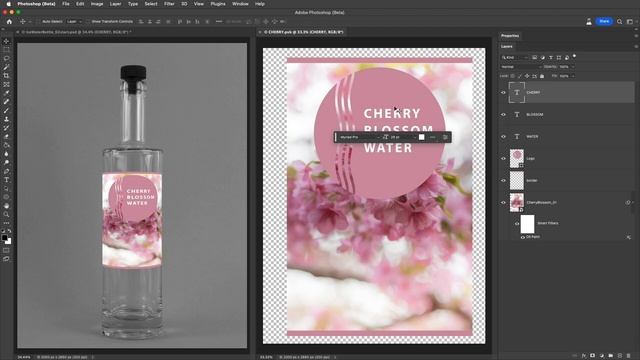Open the Layers panel options menu

[636, 47]
